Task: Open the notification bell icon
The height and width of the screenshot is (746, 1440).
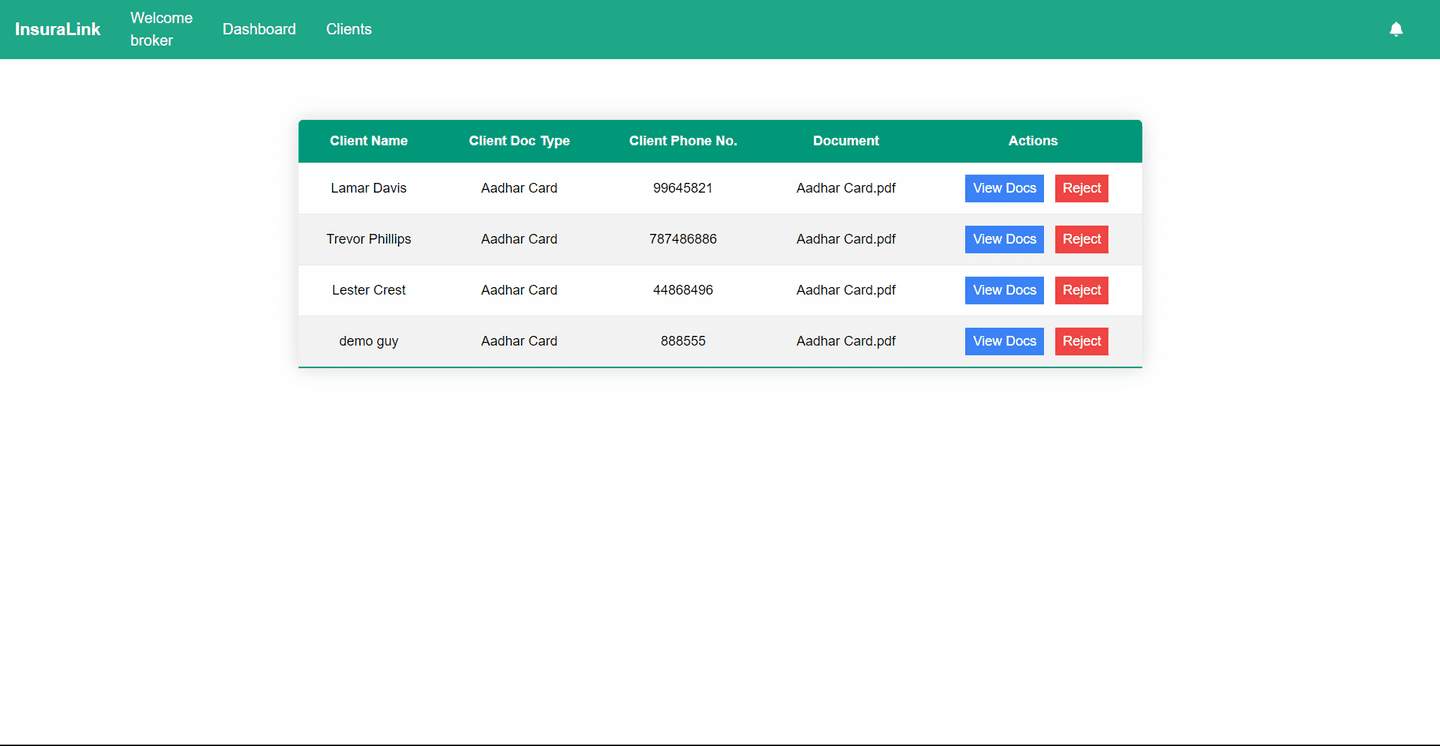Action: [1396, 29]
